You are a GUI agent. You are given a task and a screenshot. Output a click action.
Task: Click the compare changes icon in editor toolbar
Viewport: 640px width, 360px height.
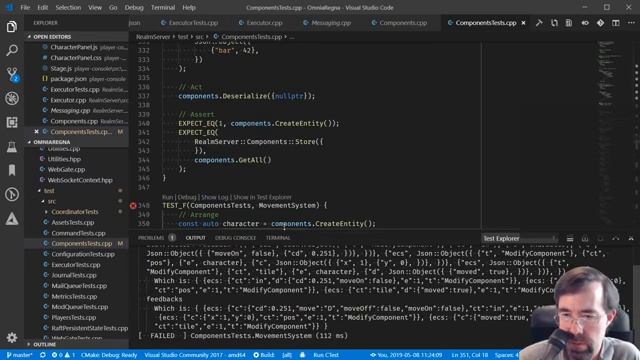[554, 23]
